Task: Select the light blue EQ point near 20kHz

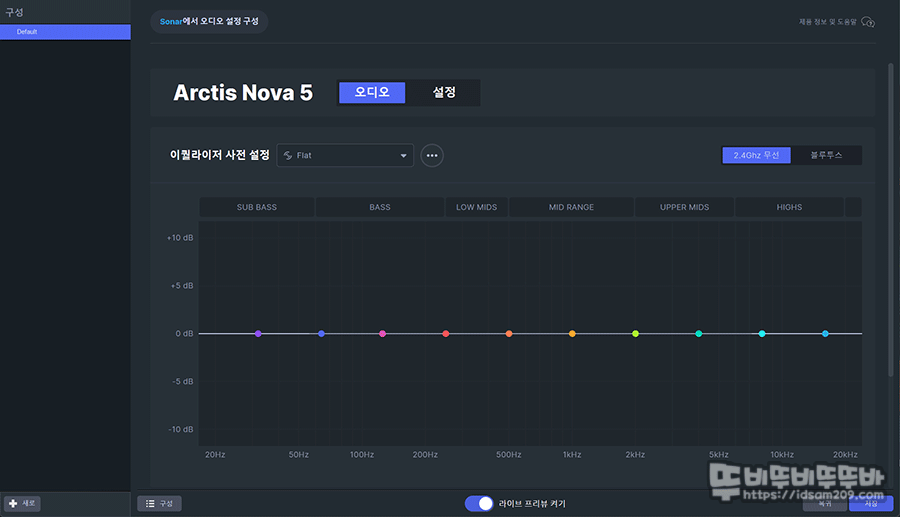Action: click(825, 333)
